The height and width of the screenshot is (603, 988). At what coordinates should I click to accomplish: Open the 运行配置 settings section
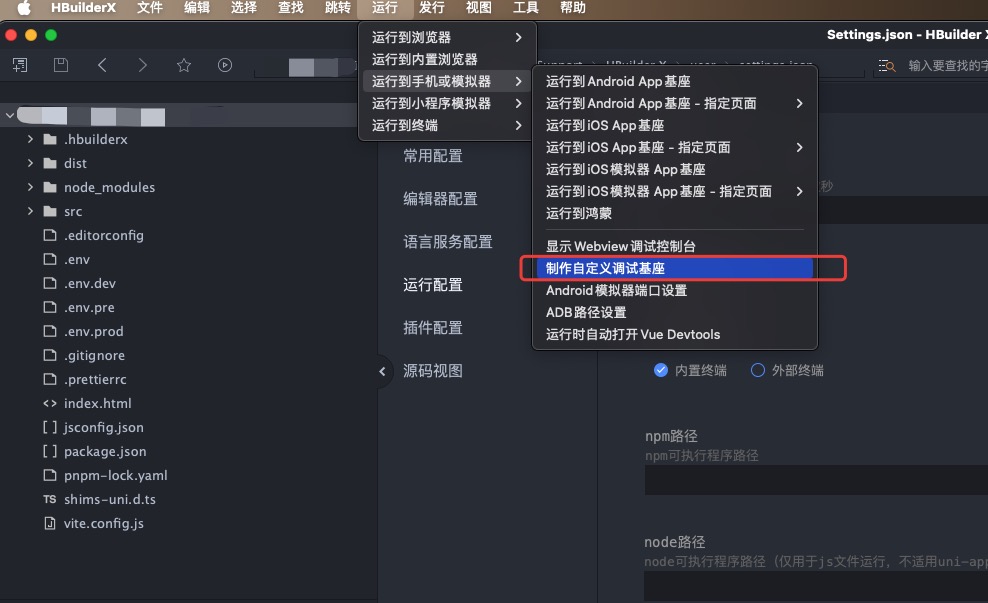[x=433, y=285]
